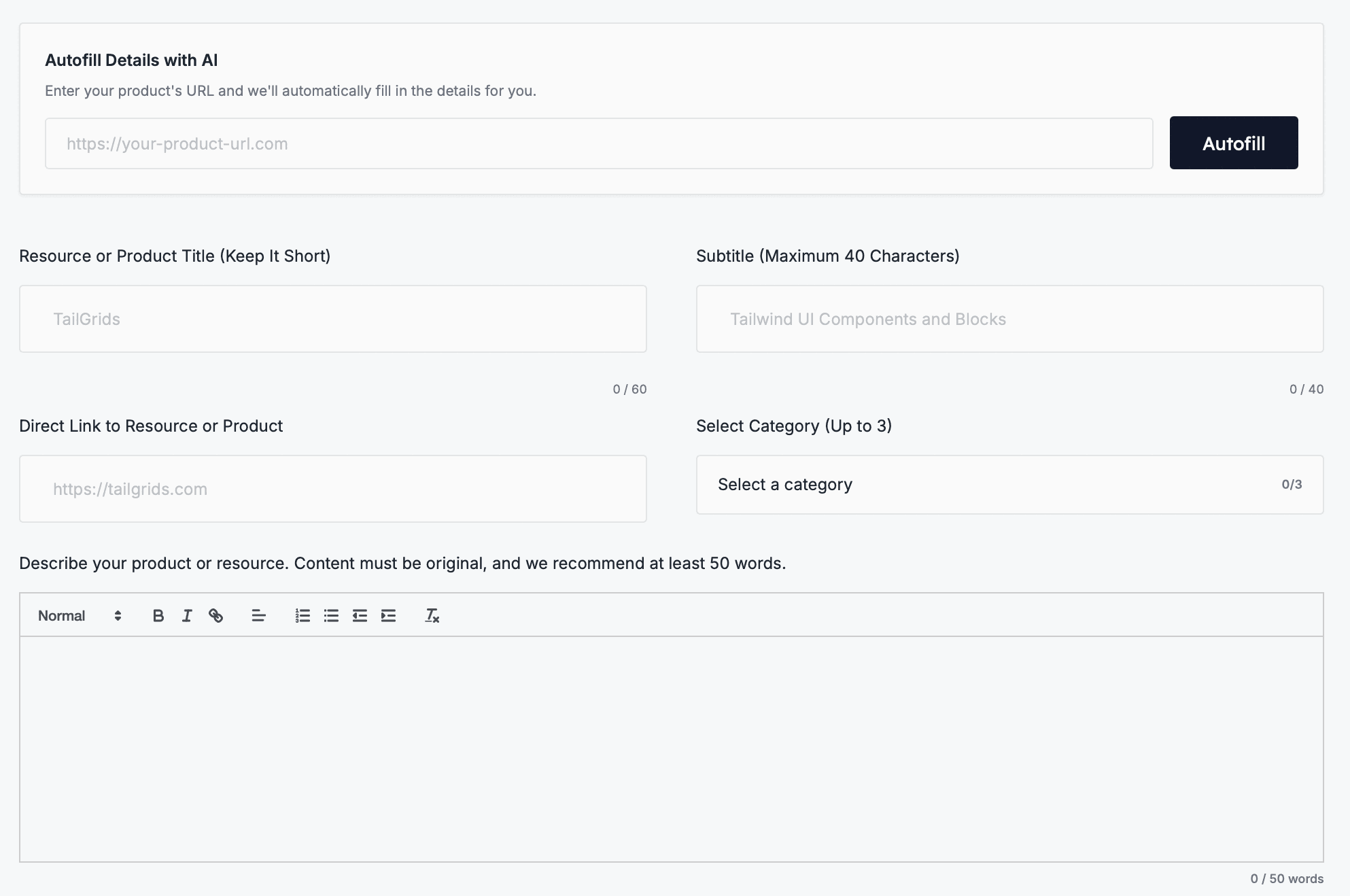This screenshot has width=1350, height=896.
Task: Click the Resource or Product Title label
Action: tap(175, 256)
